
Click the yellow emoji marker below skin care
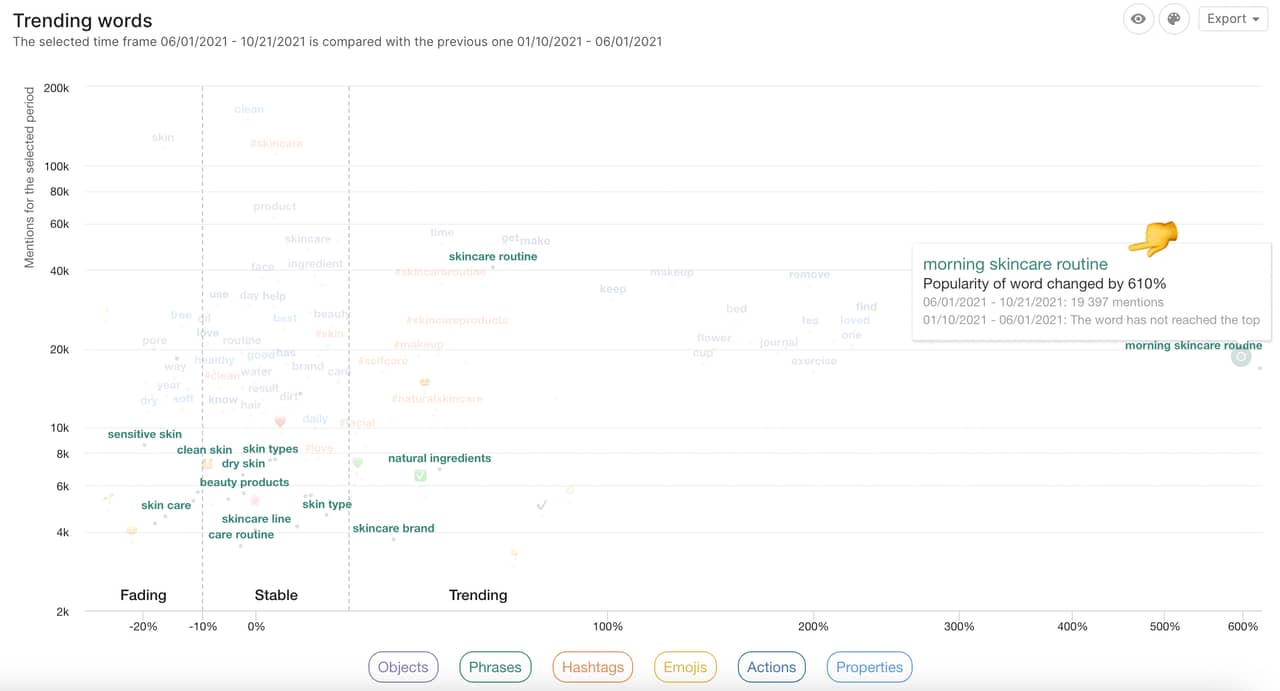(131, 533)
